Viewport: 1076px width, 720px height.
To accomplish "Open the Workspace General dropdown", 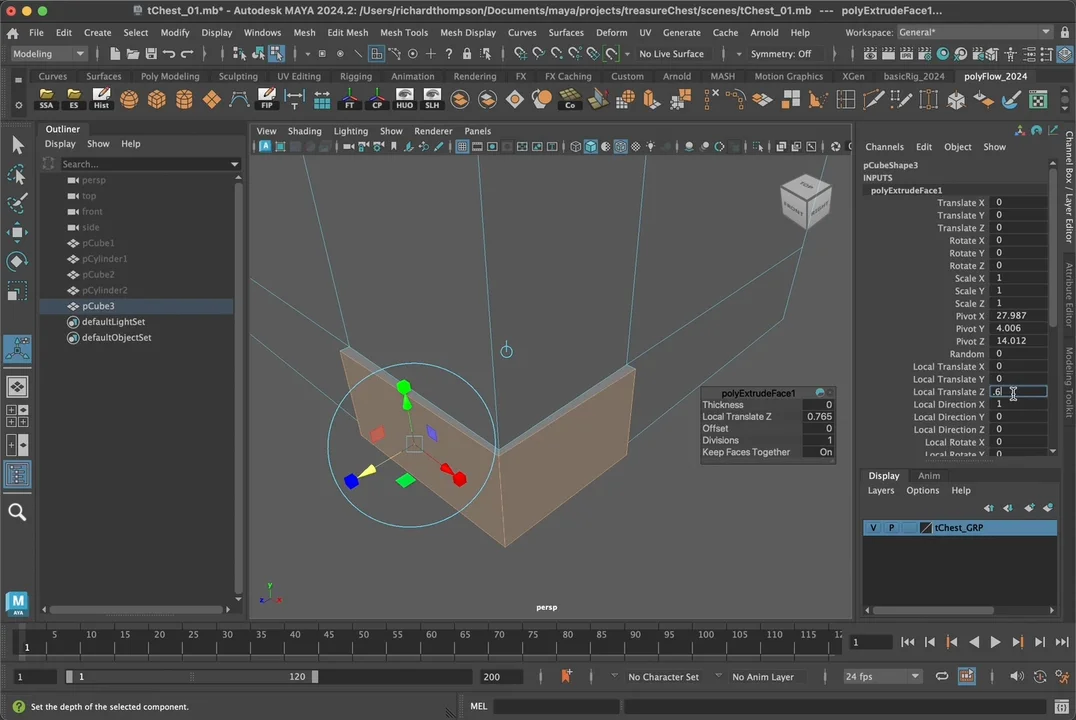I will click(974, 33).
